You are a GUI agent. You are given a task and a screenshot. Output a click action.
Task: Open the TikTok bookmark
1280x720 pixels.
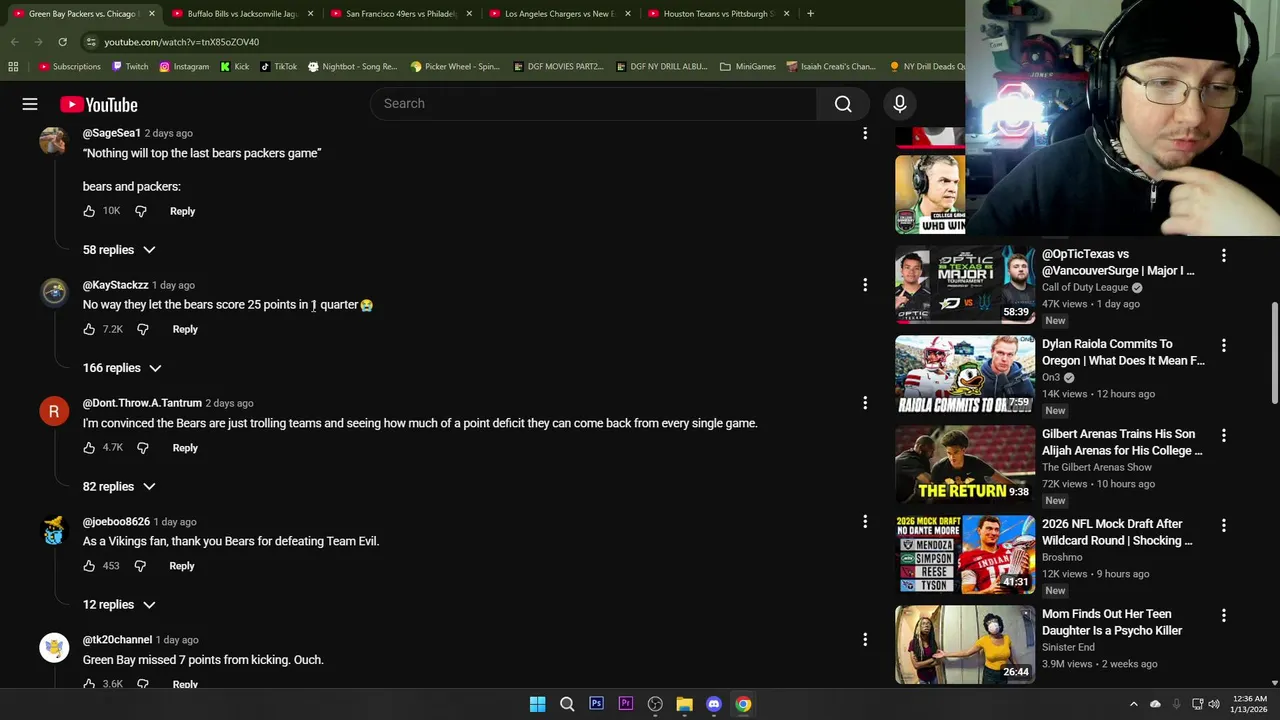pos(278,66)
